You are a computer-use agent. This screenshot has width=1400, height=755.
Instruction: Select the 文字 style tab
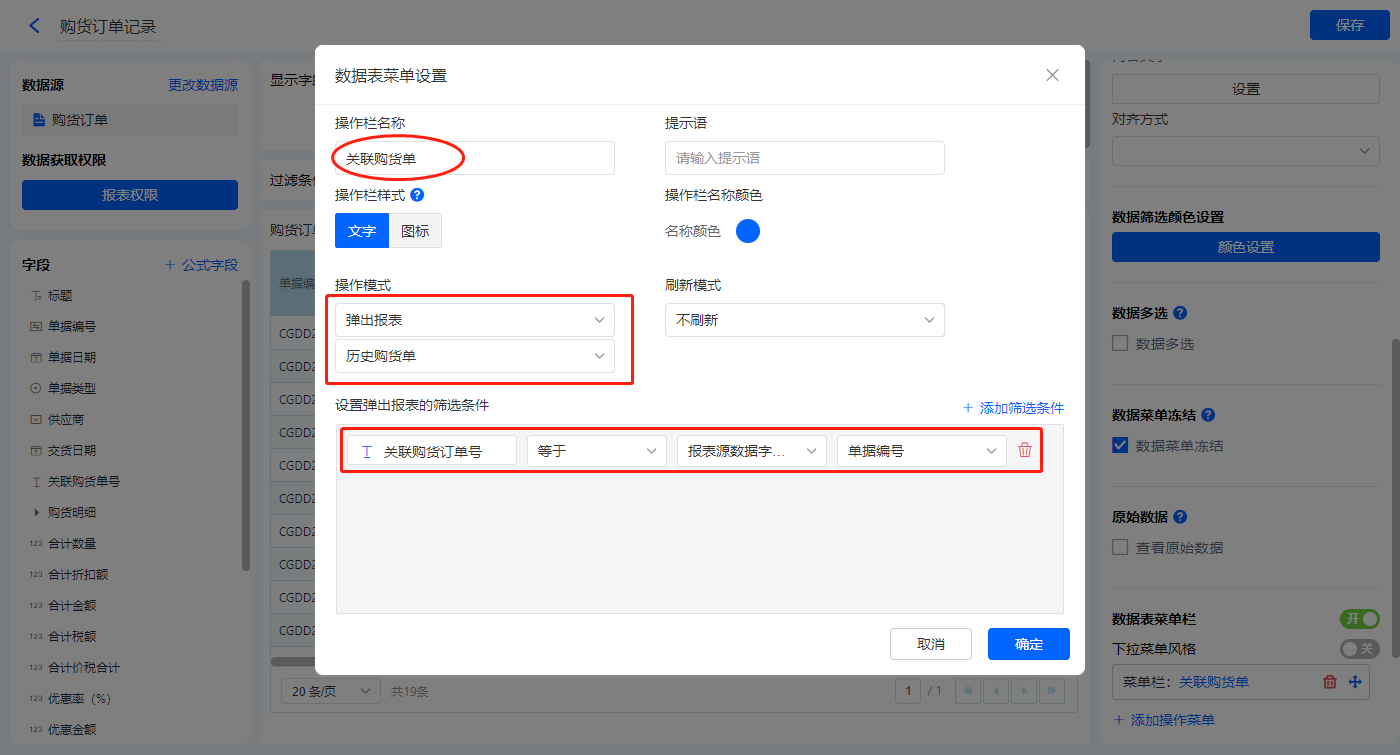click(361, 231)
